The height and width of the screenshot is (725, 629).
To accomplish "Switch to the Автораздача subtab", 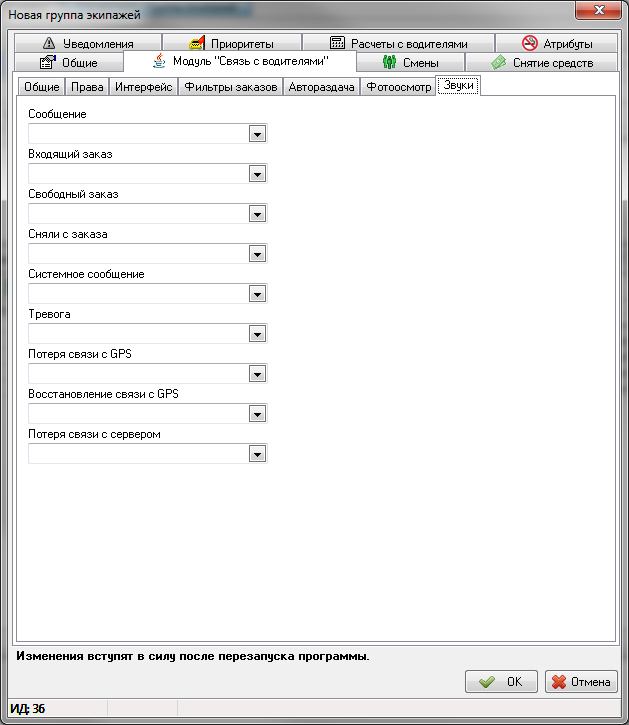I will pyautogui.click(x=321, y=88).
